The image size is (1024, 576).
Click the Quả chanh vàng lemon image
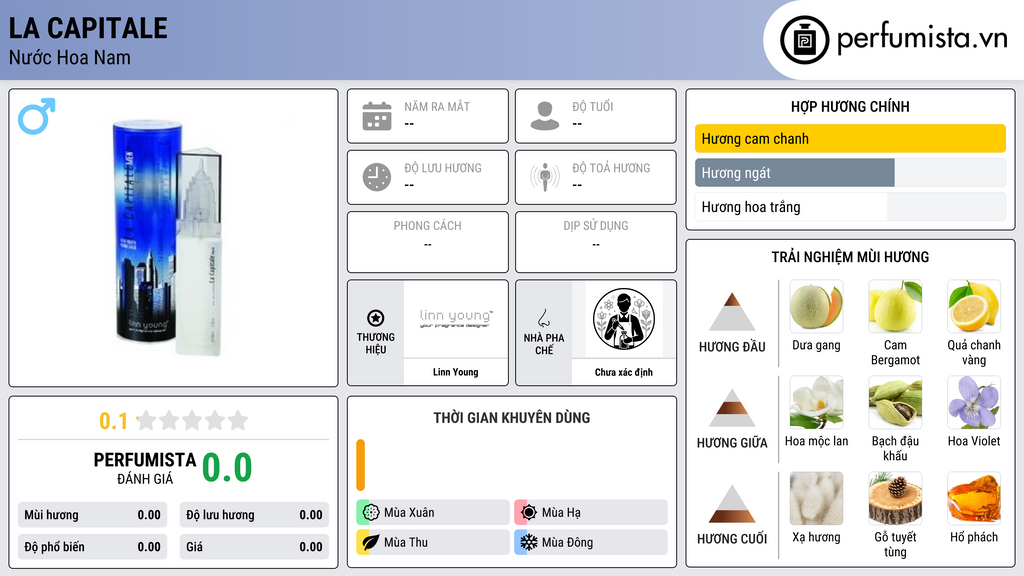(x=974, y=306)
